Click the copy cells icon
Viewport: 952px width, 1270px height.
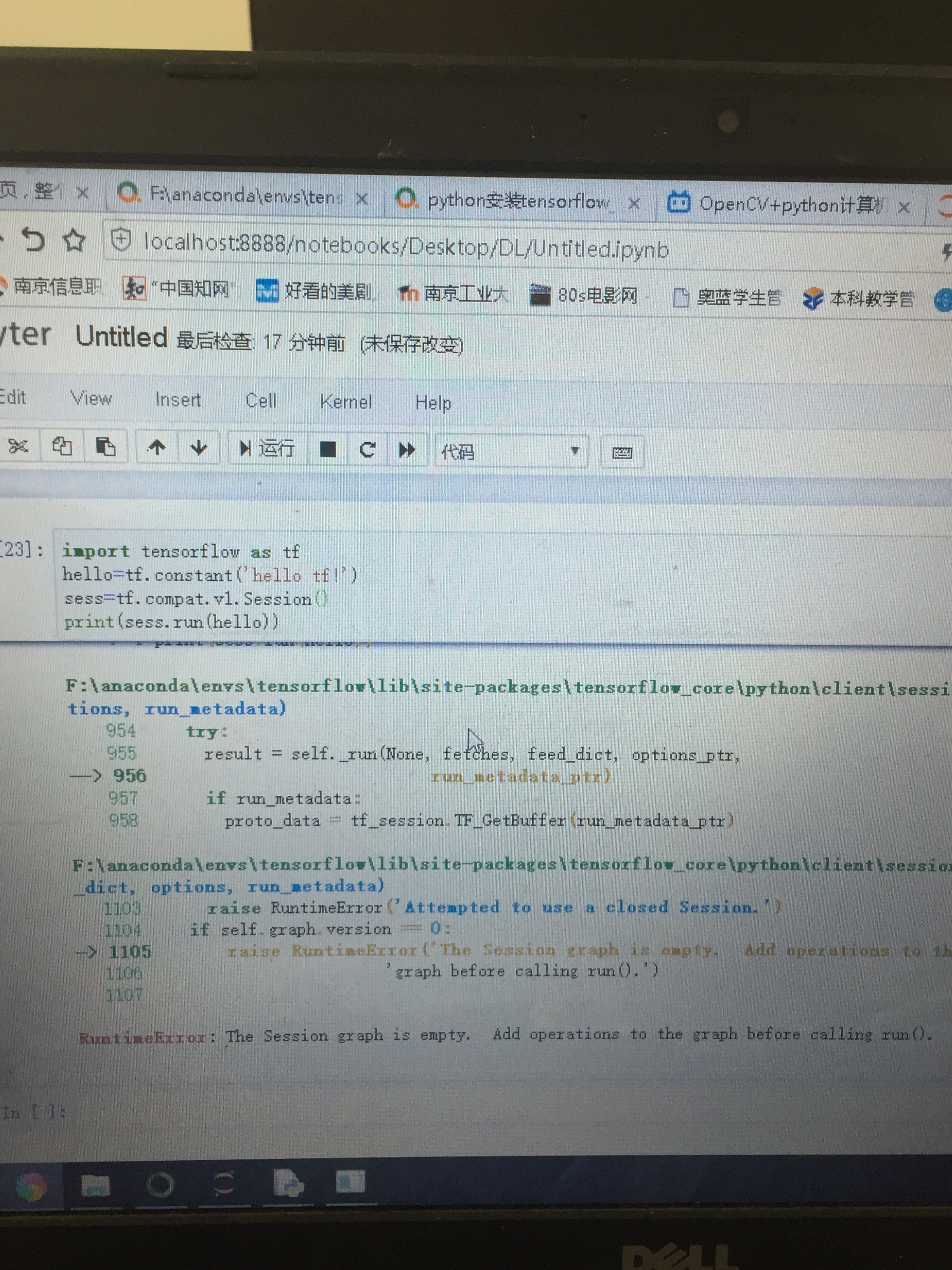62,446
